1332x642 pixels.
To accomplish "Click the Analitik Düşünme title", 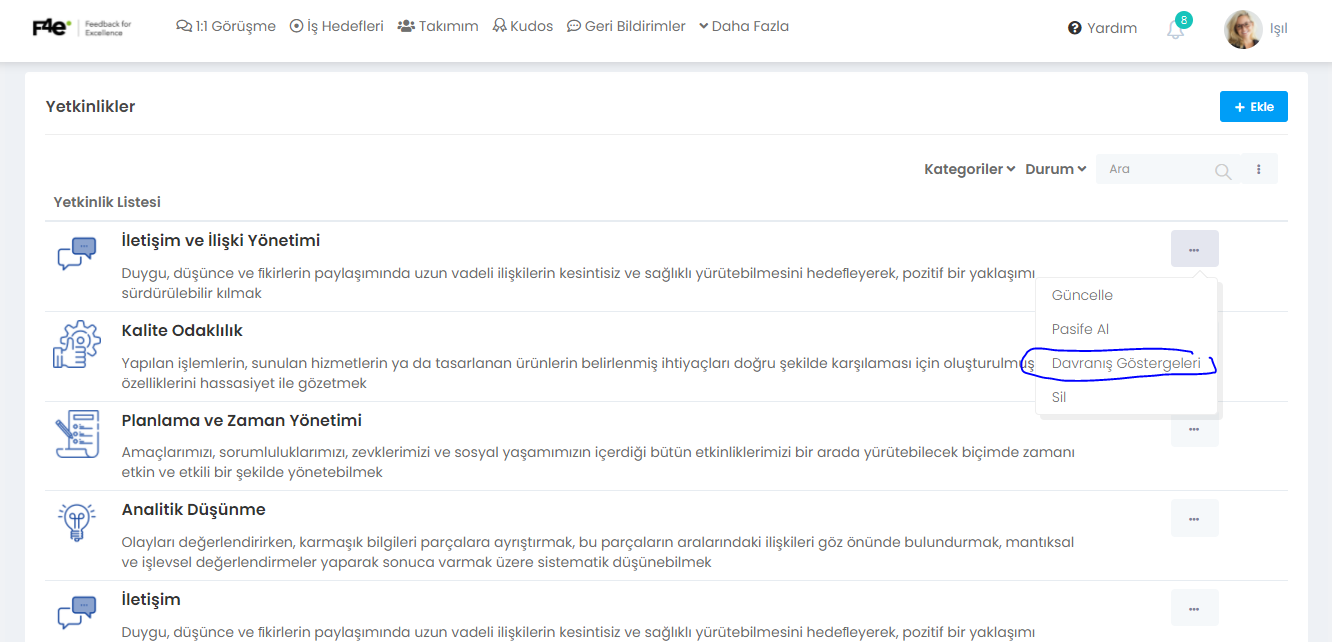I will (194, 509).
